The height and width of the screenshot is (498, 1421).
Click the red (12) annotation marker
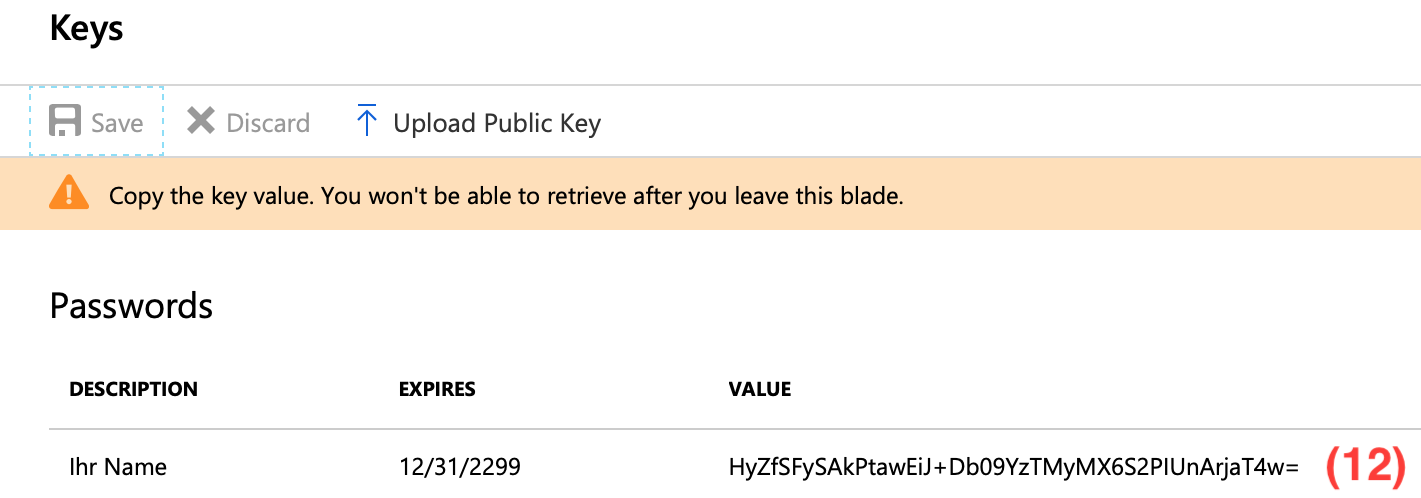click(x=1366, y=466)
